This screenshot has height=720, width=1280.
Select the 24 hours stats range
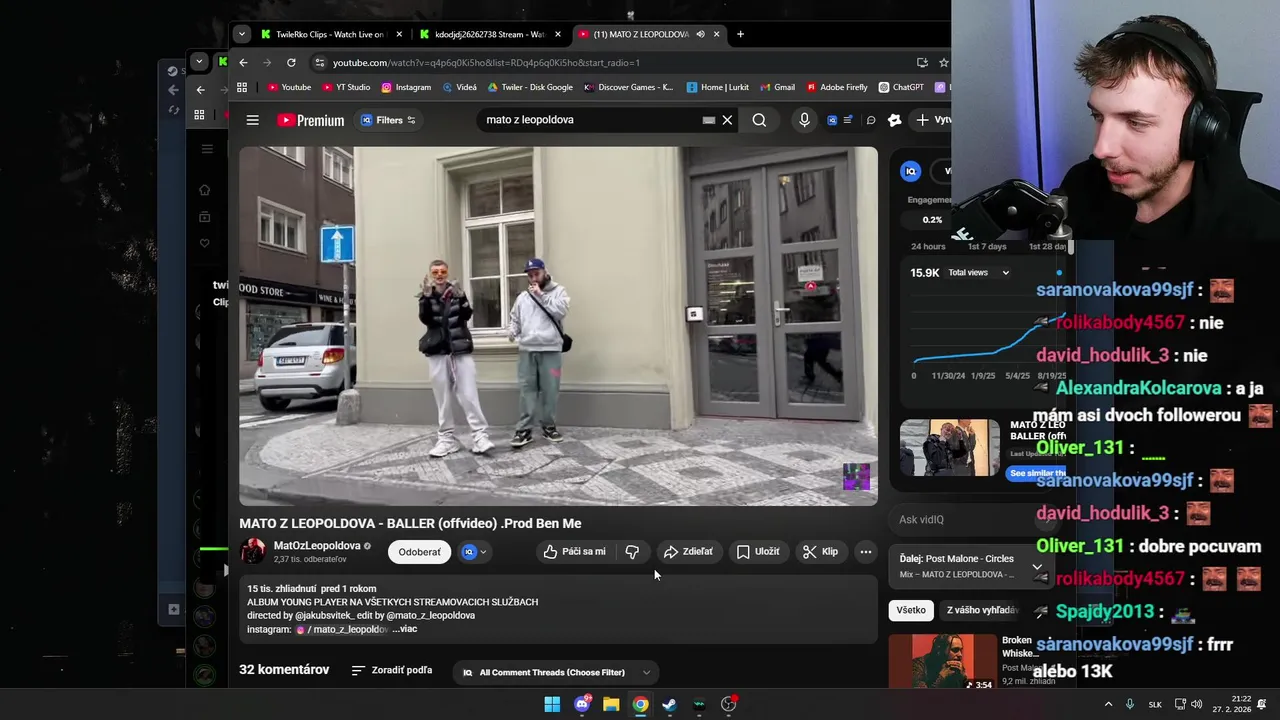click(x=928, y=246)
